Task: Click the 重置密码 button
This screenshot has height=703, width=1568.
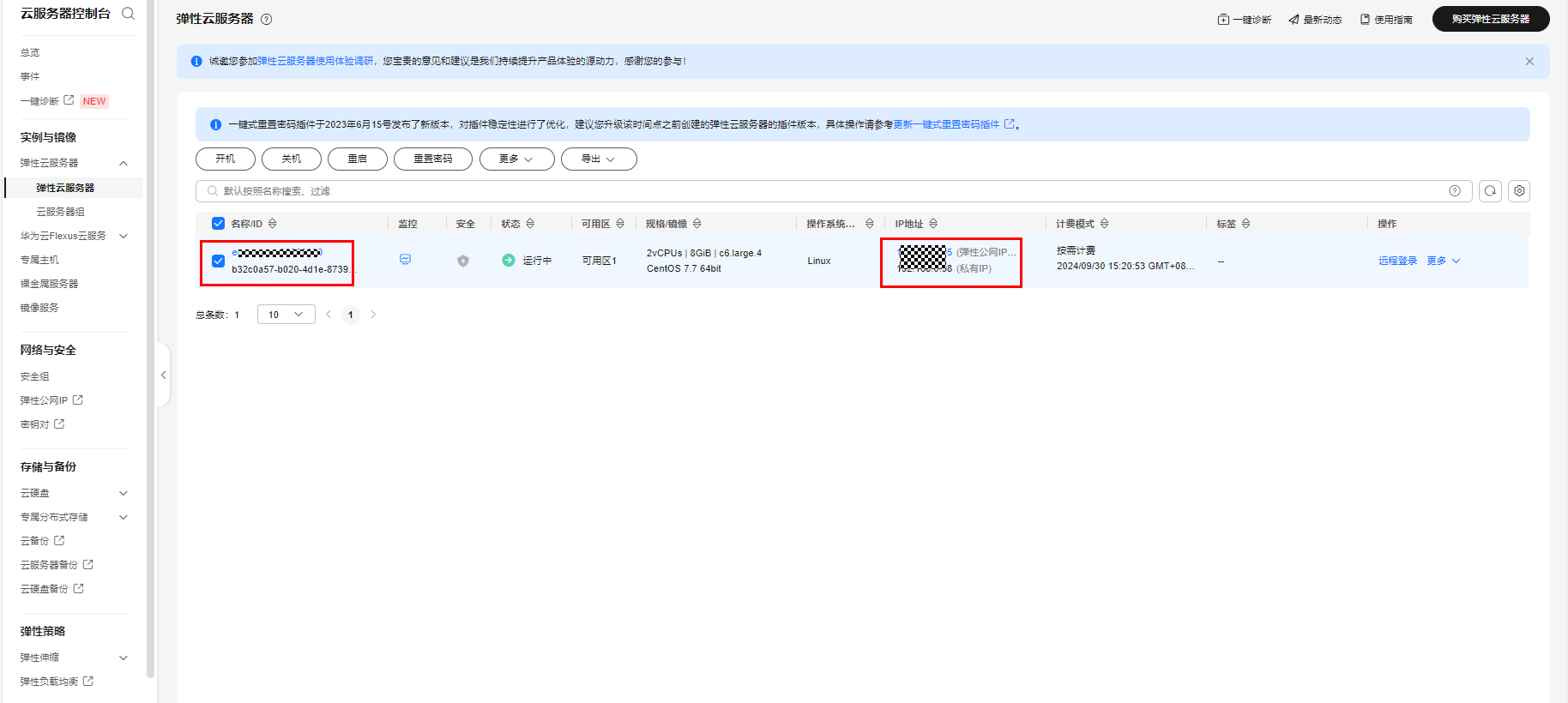Action: tap(433, 159)
